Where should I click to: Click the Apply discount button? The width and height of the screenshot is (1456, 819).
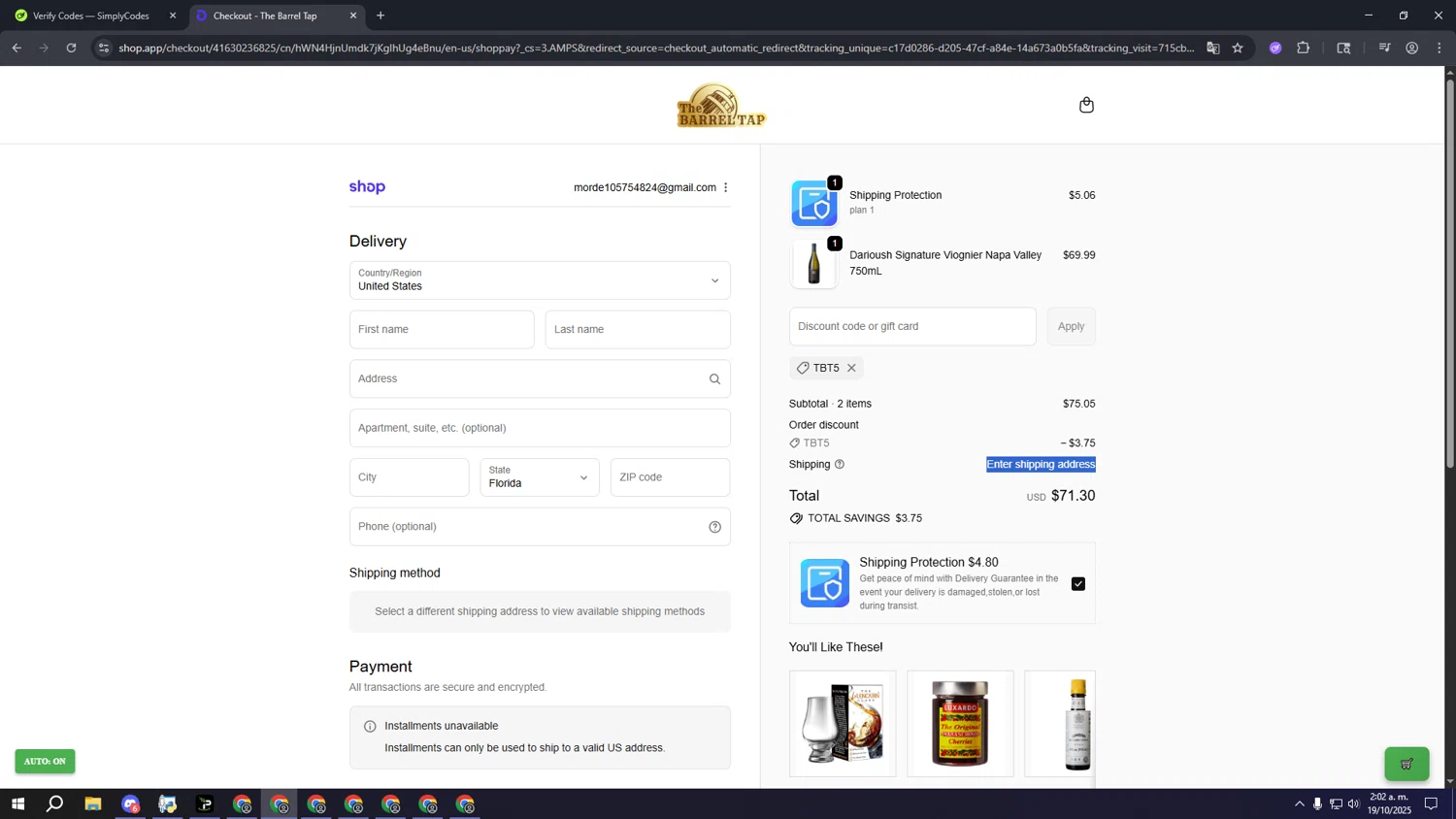click(1071, 327)
